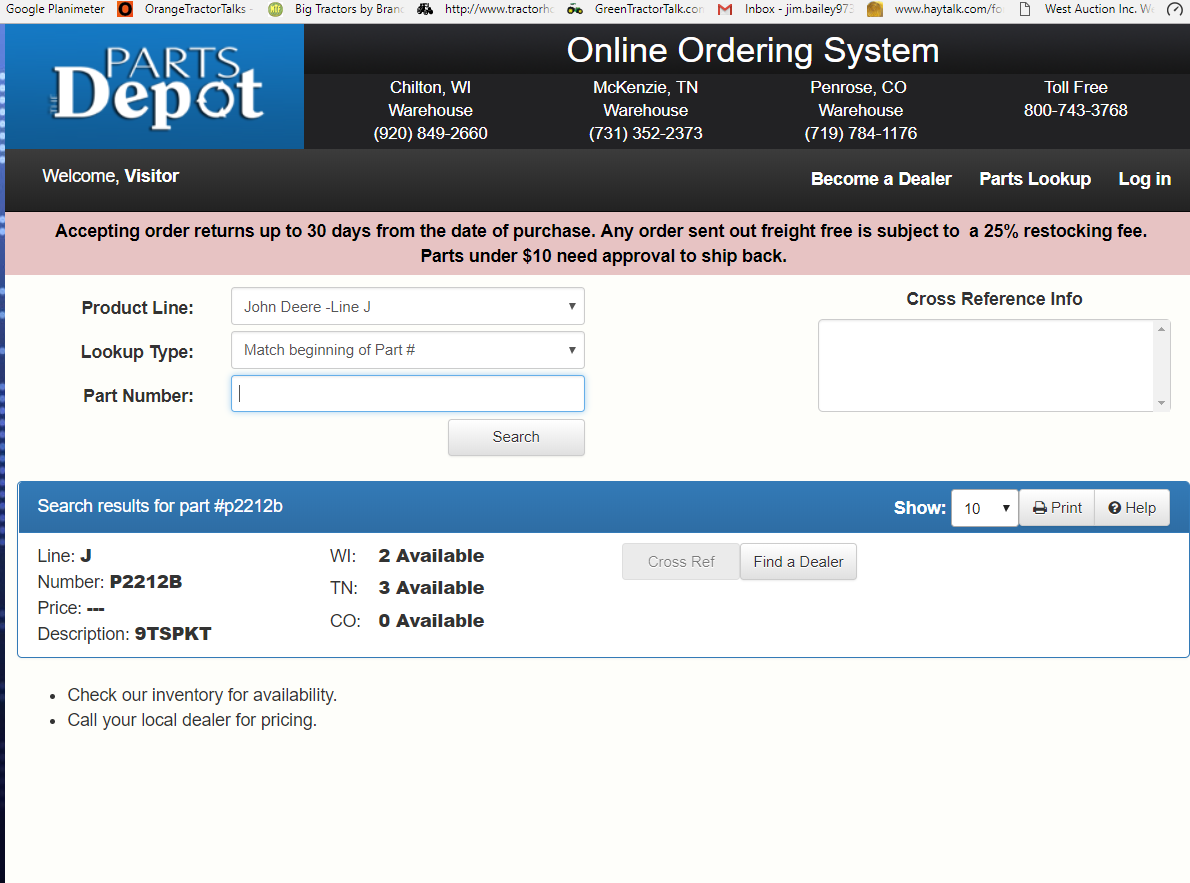Click the Line: J text

[65, 556]
